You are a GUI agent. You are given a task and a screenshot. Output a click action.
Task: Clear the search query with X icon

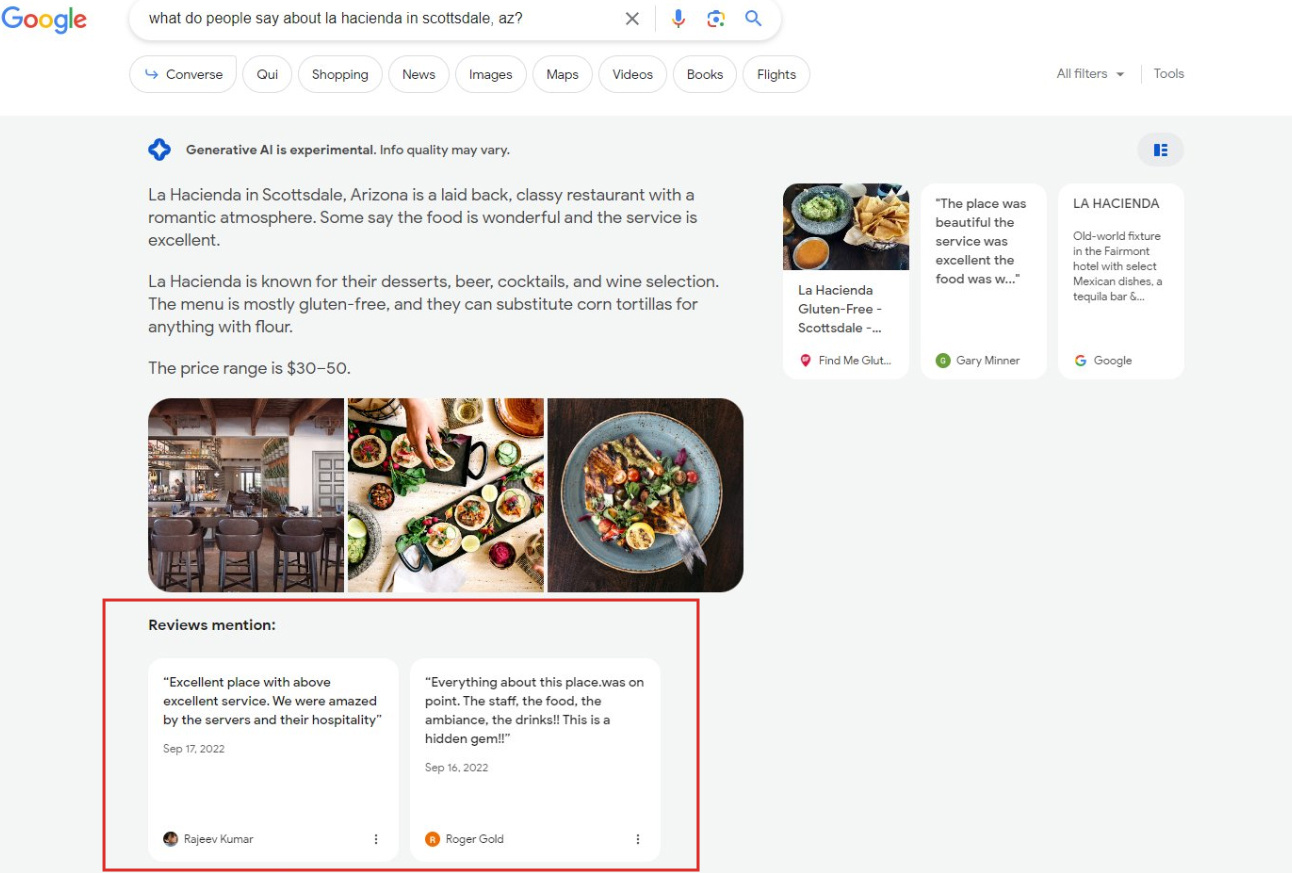pos(632,19)
